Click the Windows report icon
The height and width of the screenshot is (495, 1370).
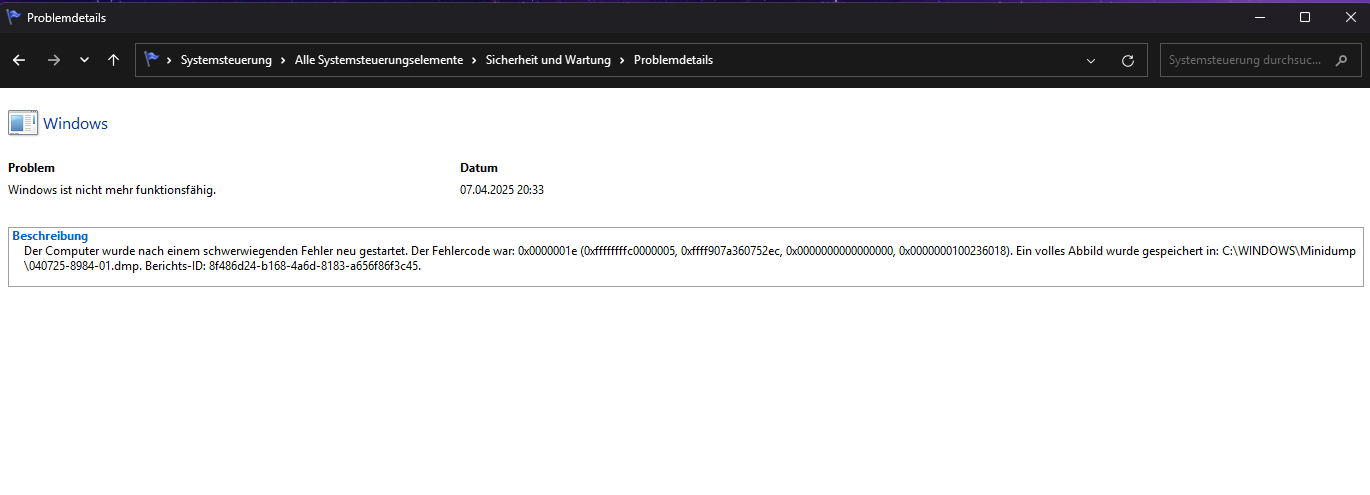click(x=23, y=123)
